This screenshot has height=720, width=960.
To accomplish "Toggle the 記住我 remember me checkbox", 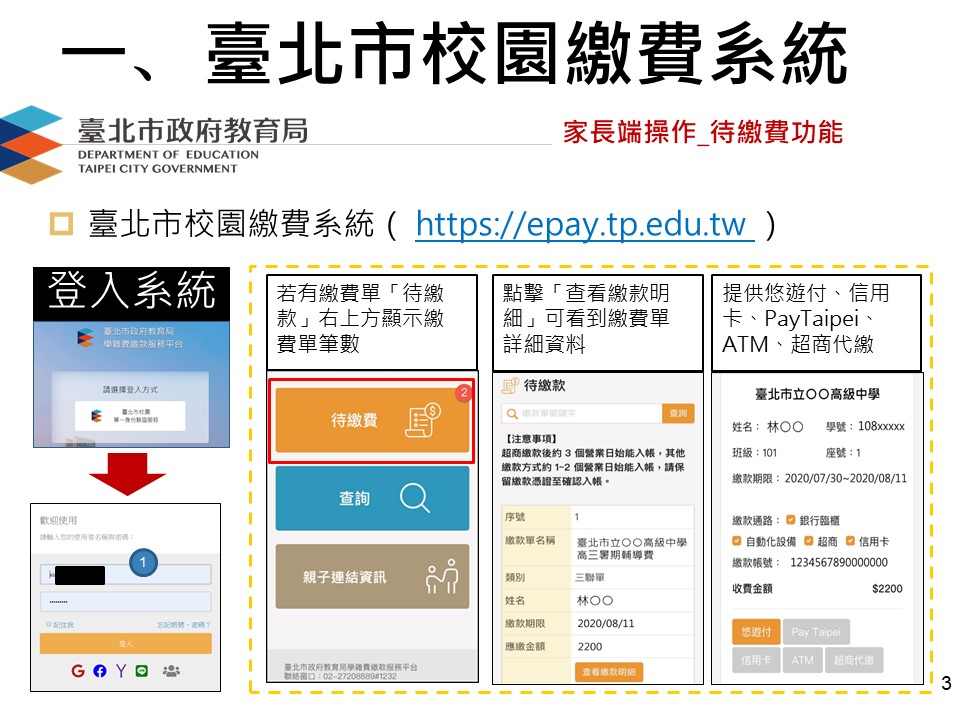I will [46, 624].
